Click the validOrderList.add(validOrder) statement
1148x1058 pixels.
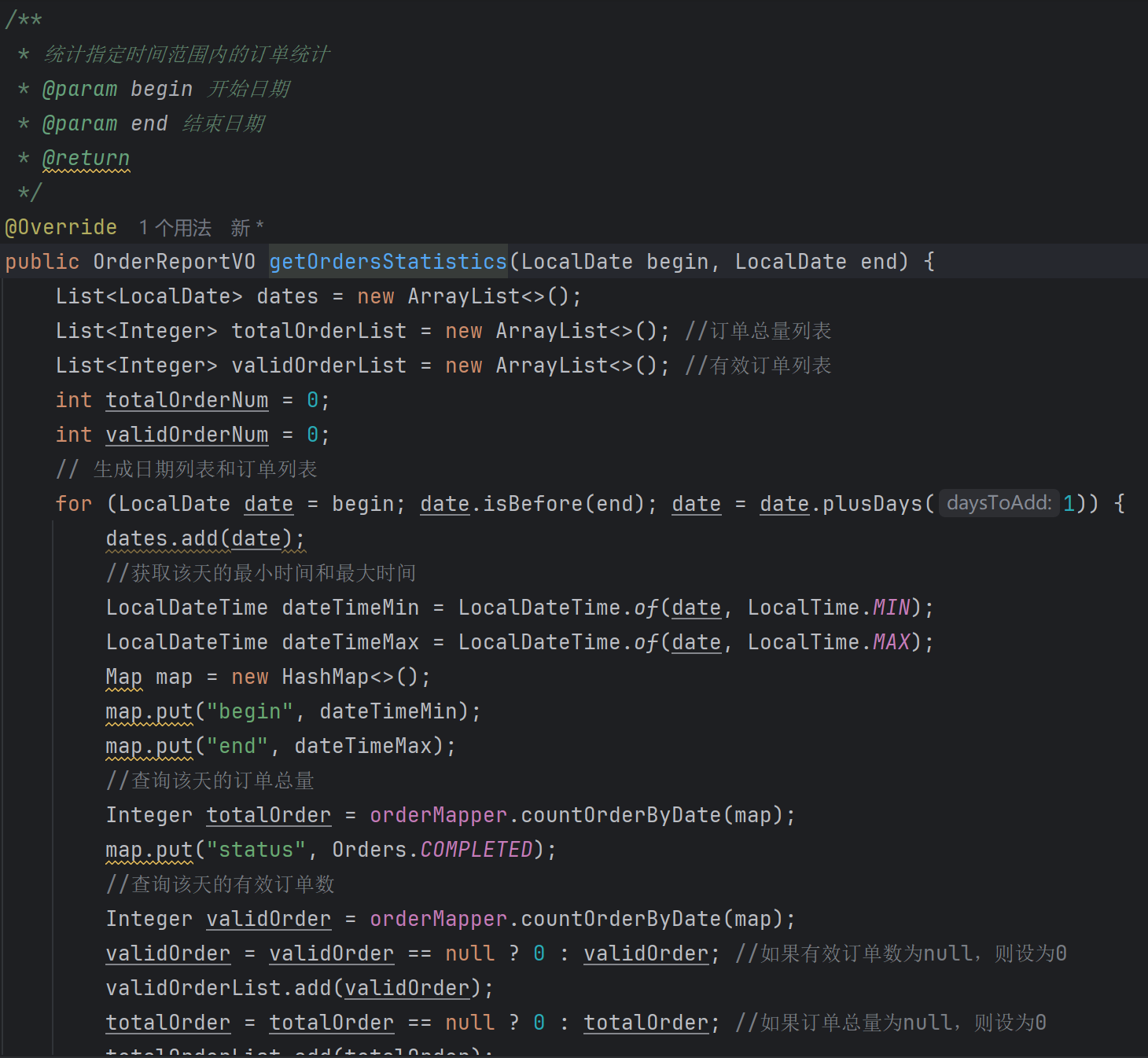pos(300,988)
